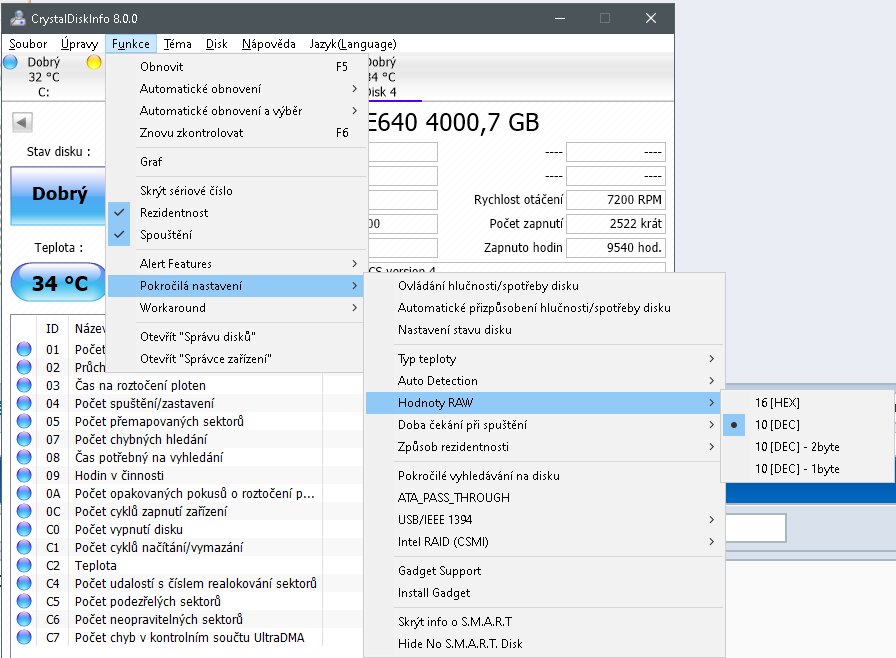Click Otevřít "Správce zařízení" entry
Screen dimensions: 896x658
235,359
